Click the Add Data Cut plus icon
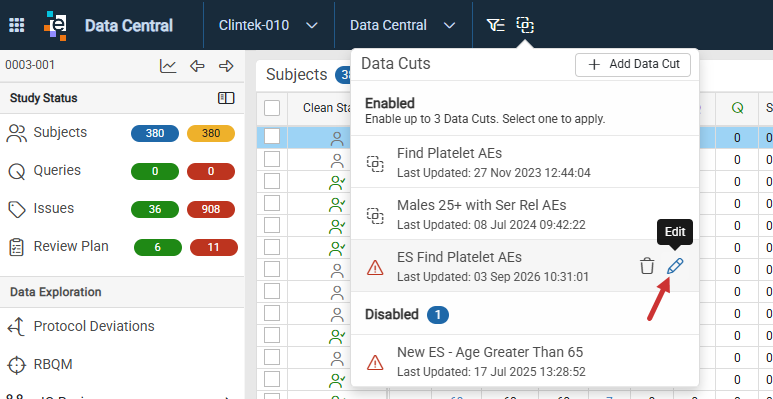Screen dimensions: 773x399 tap(595, 65)
